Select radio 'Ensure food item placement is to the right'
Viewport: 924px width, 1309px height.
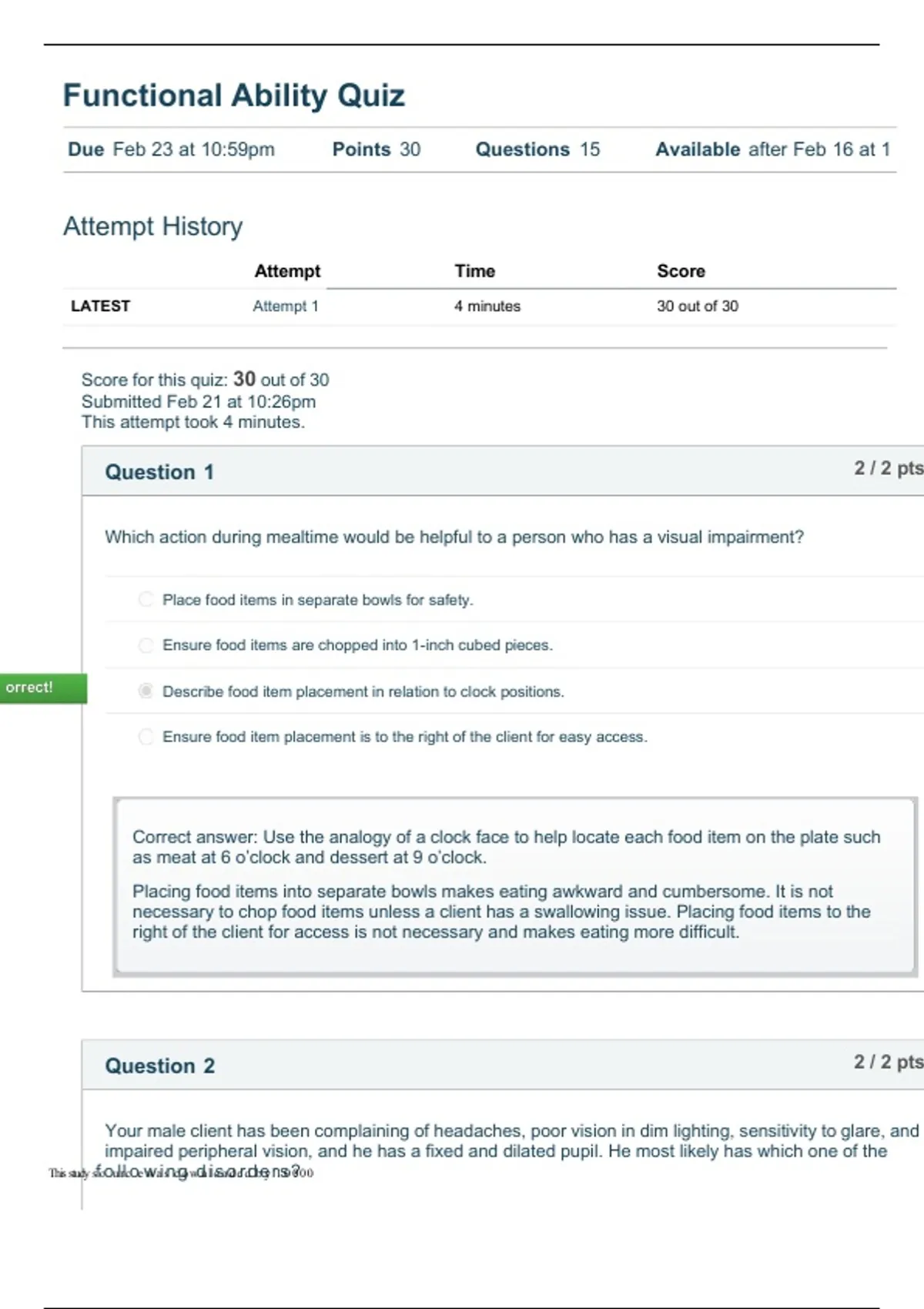click(146, 737)
